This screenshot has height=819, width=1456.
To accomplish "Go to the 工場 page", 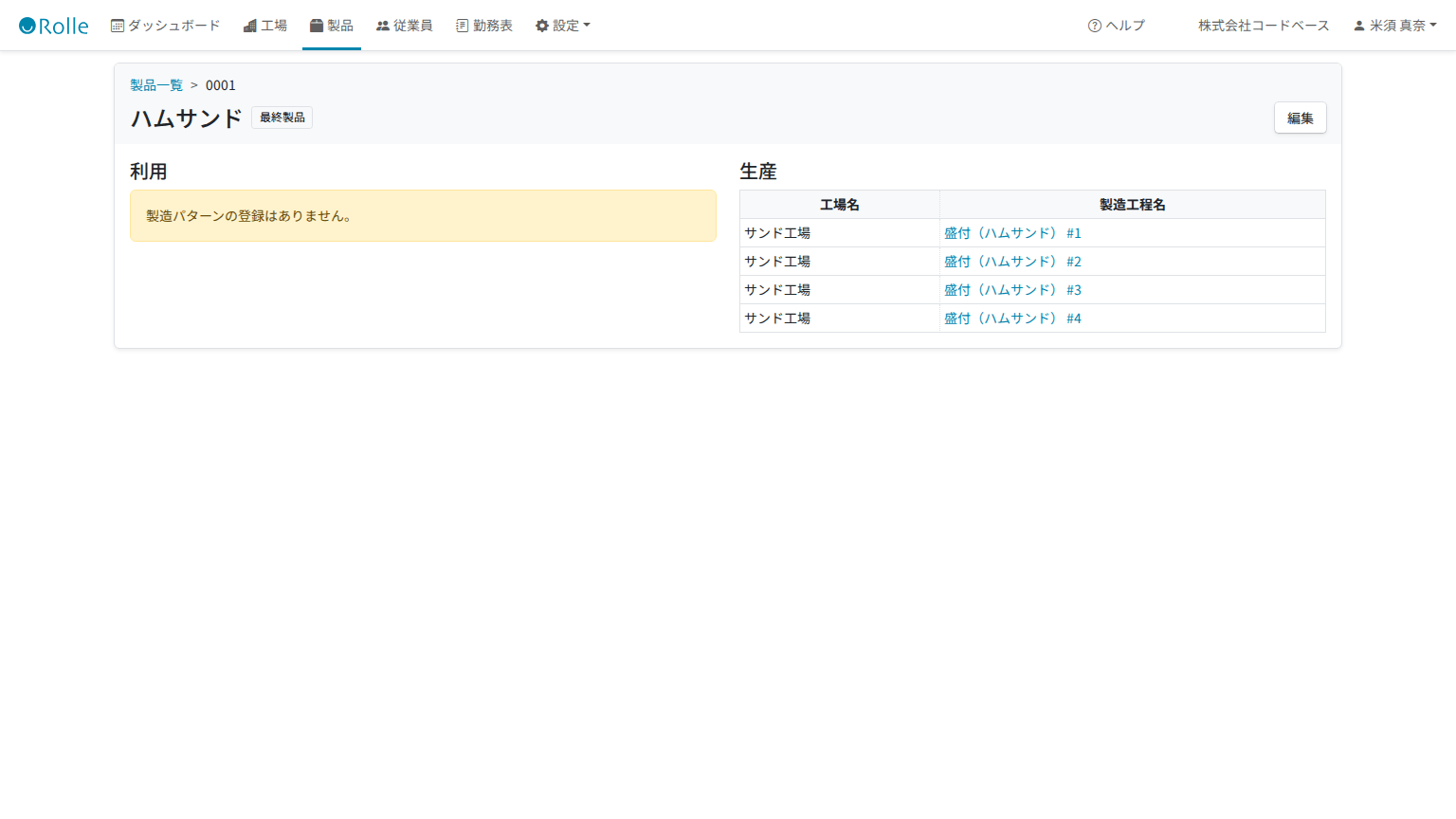I will click(x=265, y=26).
